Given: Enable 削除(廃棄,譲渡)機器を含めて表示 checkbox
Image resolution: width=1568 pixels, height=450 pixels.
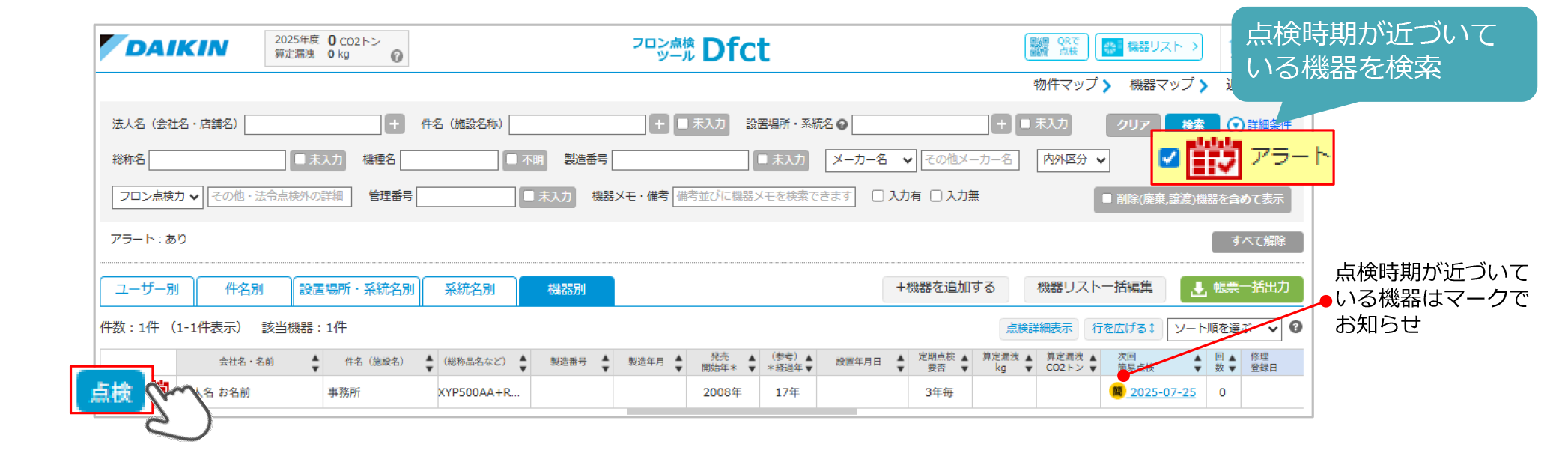Looking at the screenshot, I should click(x=1107, y=199).
